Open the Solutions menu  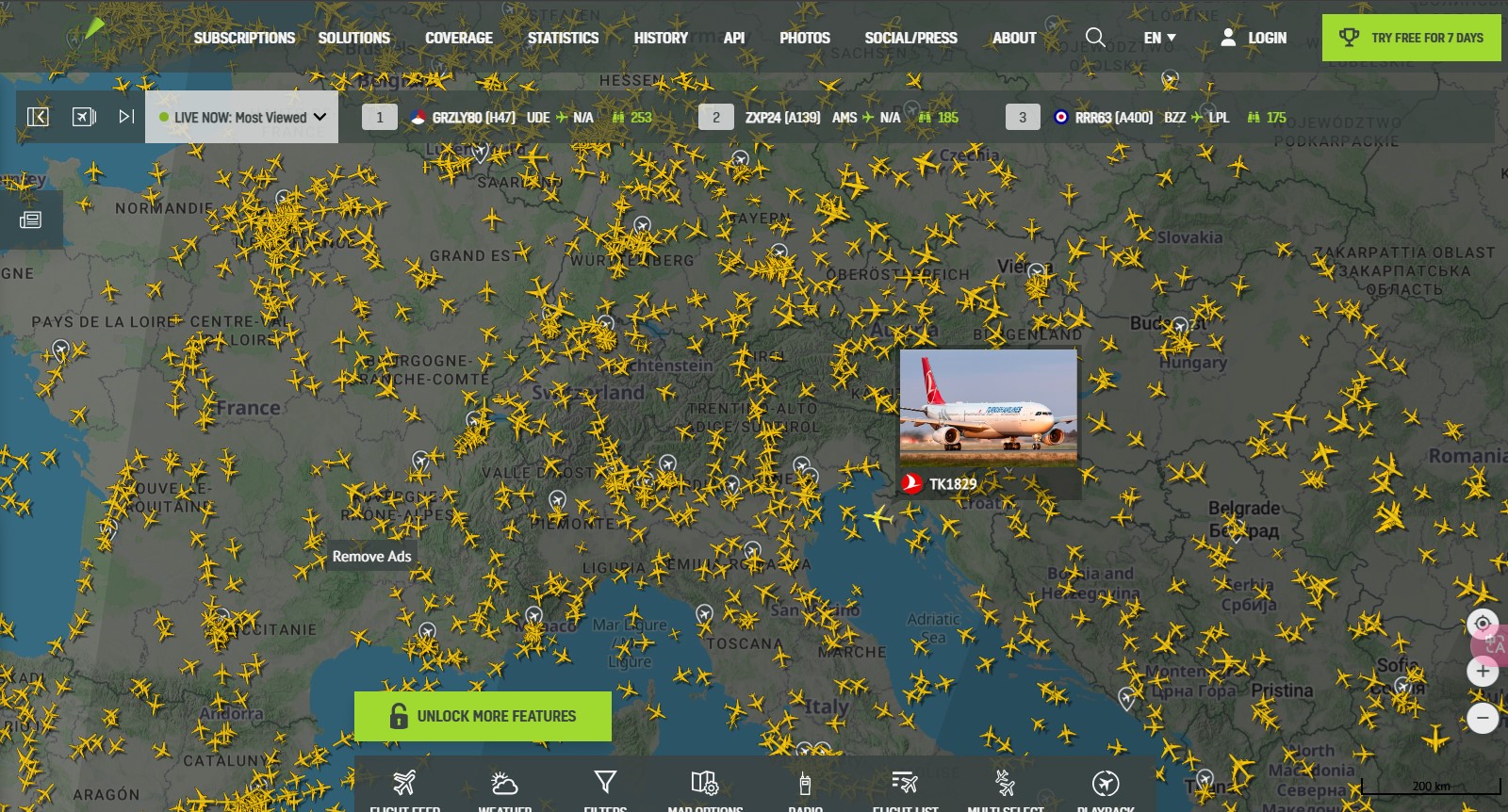(353, 38)
